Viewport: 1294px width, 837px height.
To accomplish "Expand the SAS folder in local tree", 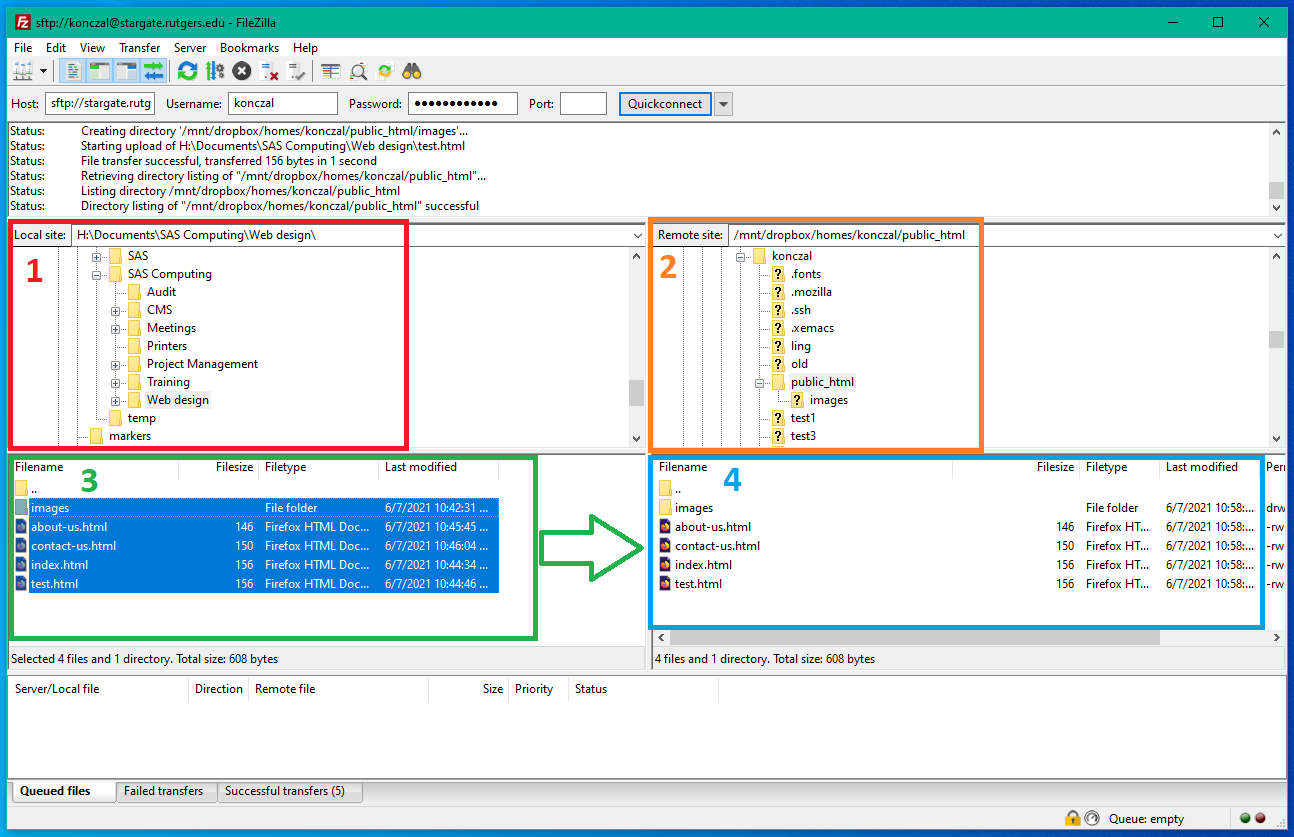I will tap(97, 256).
